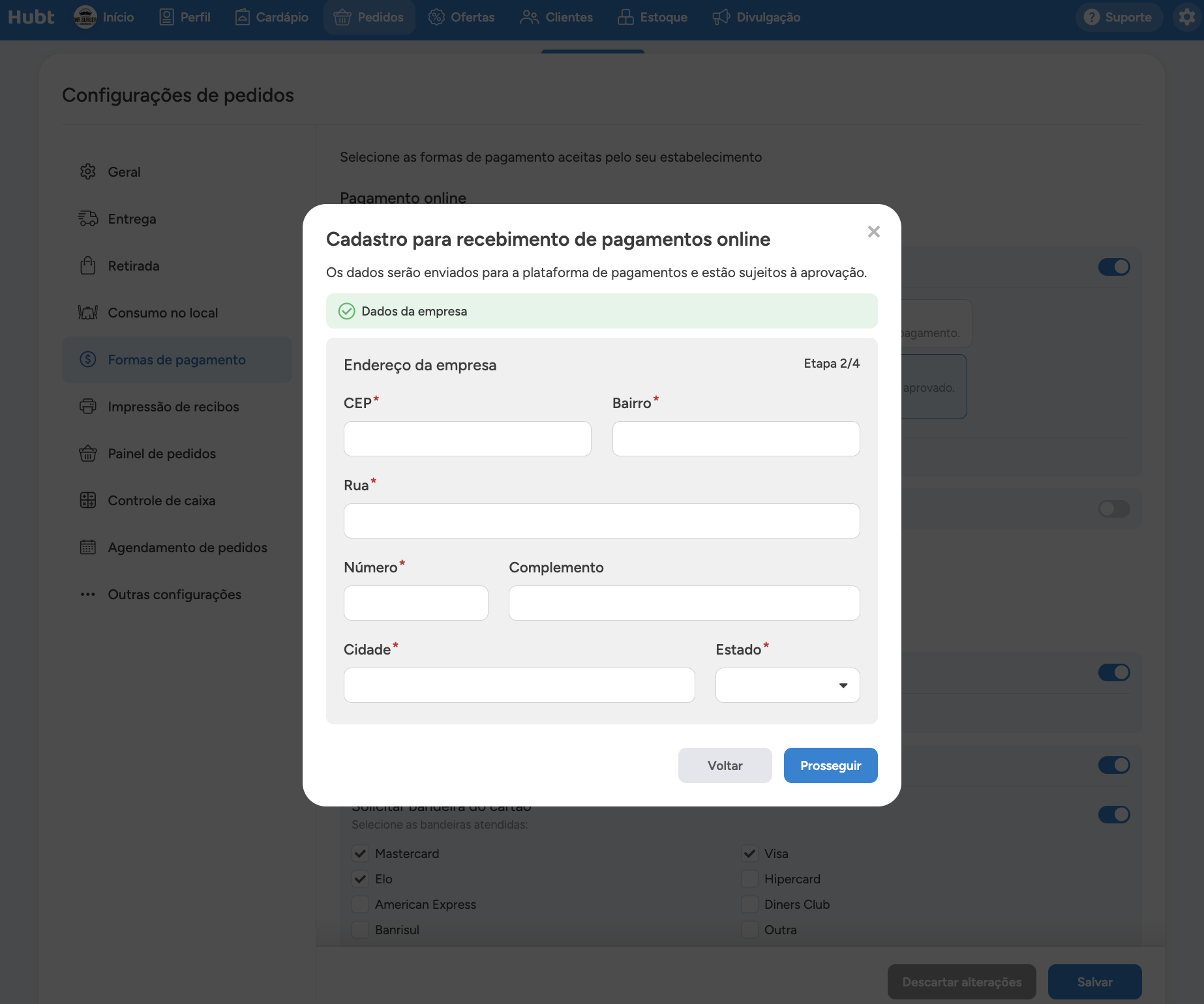Click the Prosseguir button
Viewport: 1204px width, 1004px height.
point(830,765)
